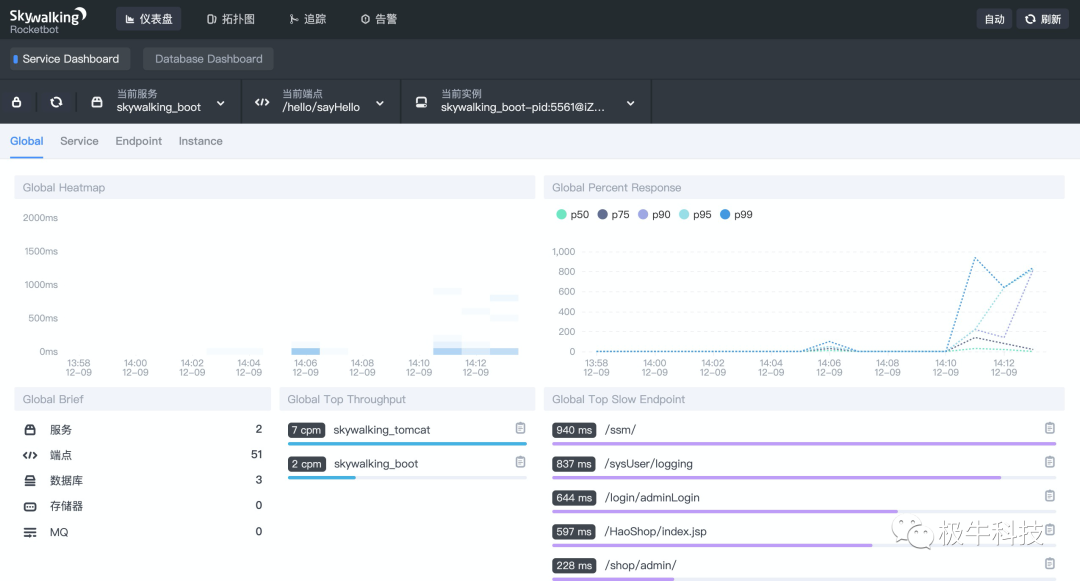1080x581 pixels.
Task: Click the Global Percent Response panel title
Action: tap(616, 187)
